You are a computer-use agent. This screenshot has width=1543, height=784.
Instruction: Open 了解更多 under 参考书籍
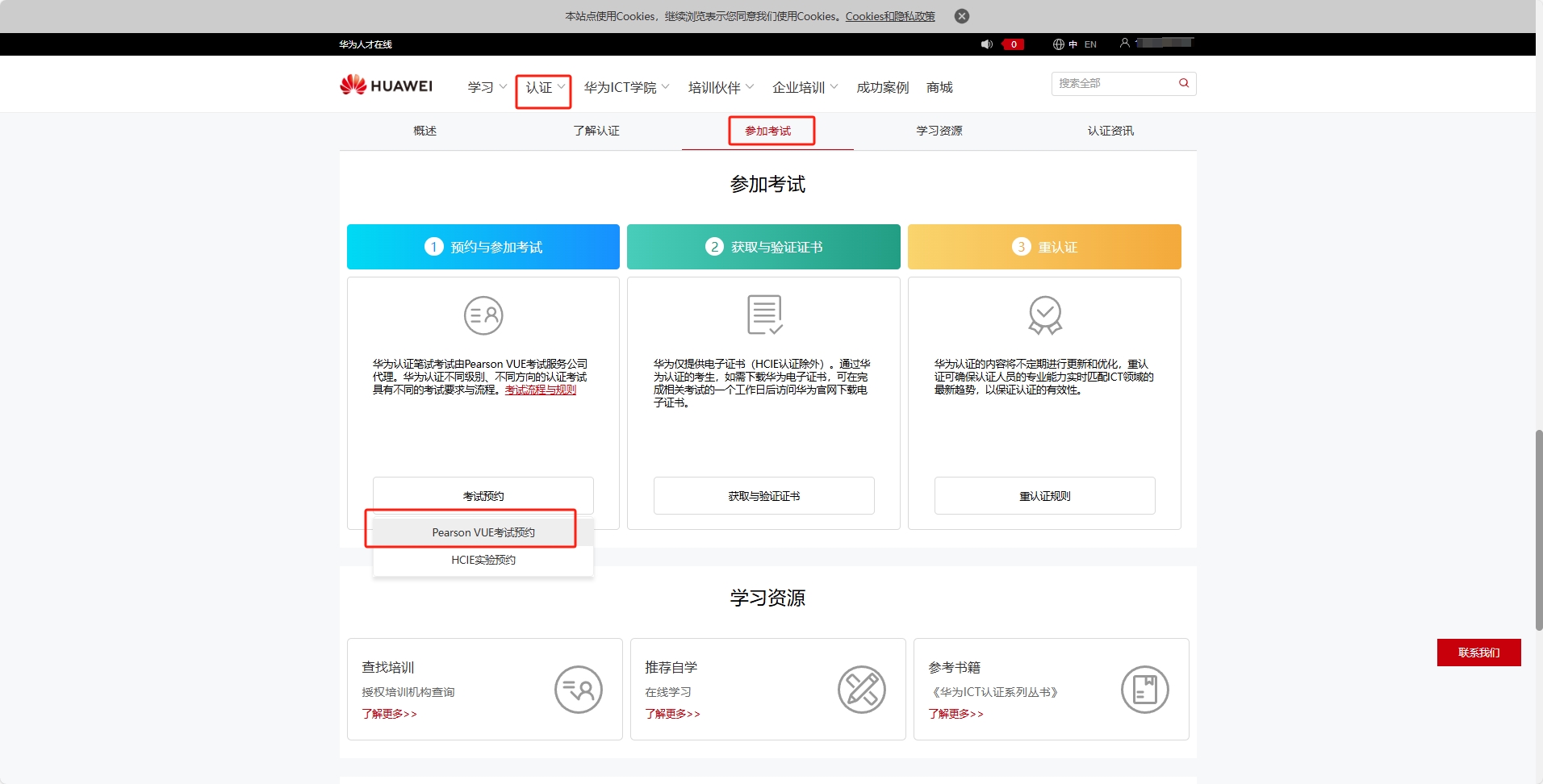pos(956,714)
